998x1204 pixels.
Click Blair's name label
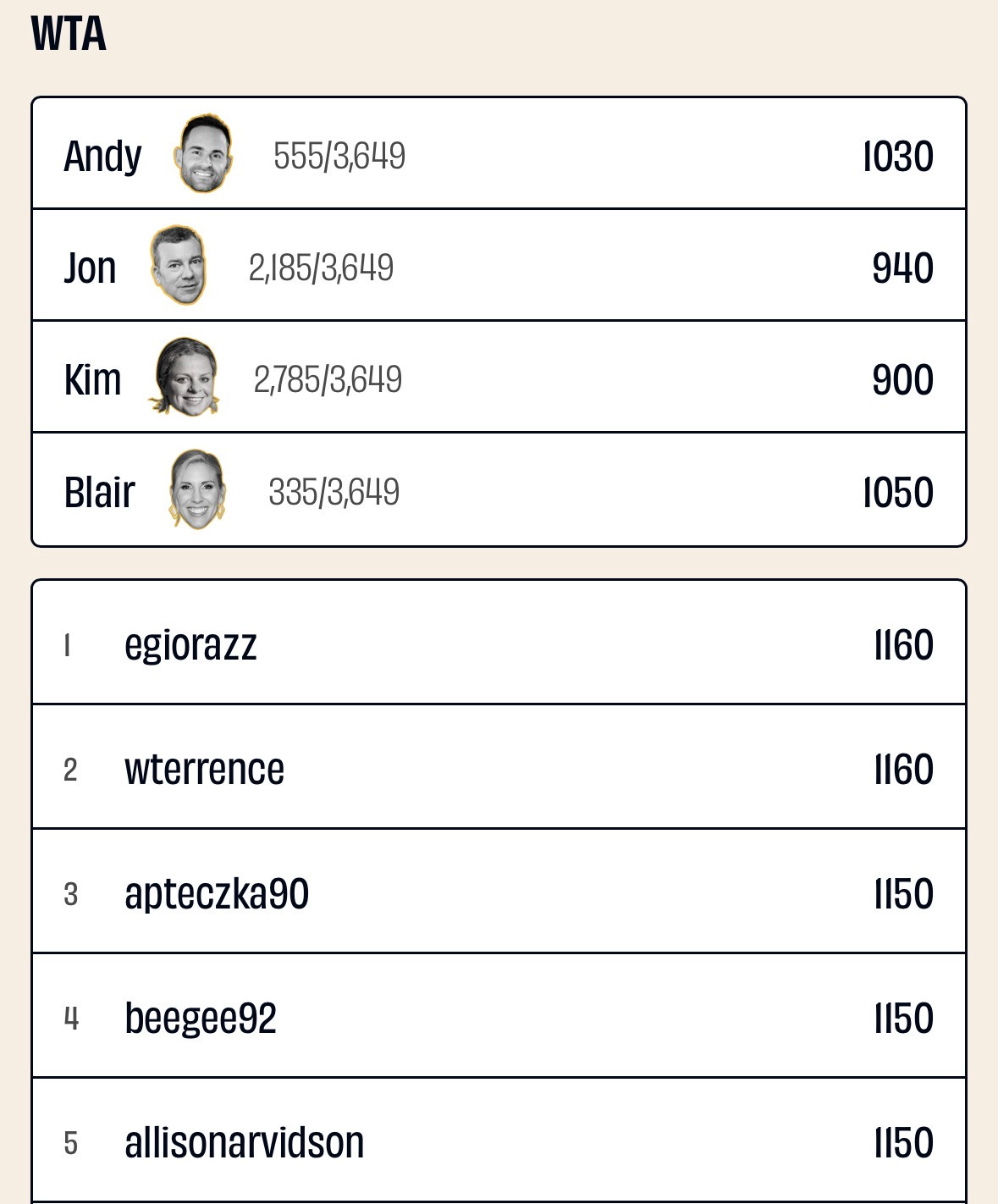point(99,492)
